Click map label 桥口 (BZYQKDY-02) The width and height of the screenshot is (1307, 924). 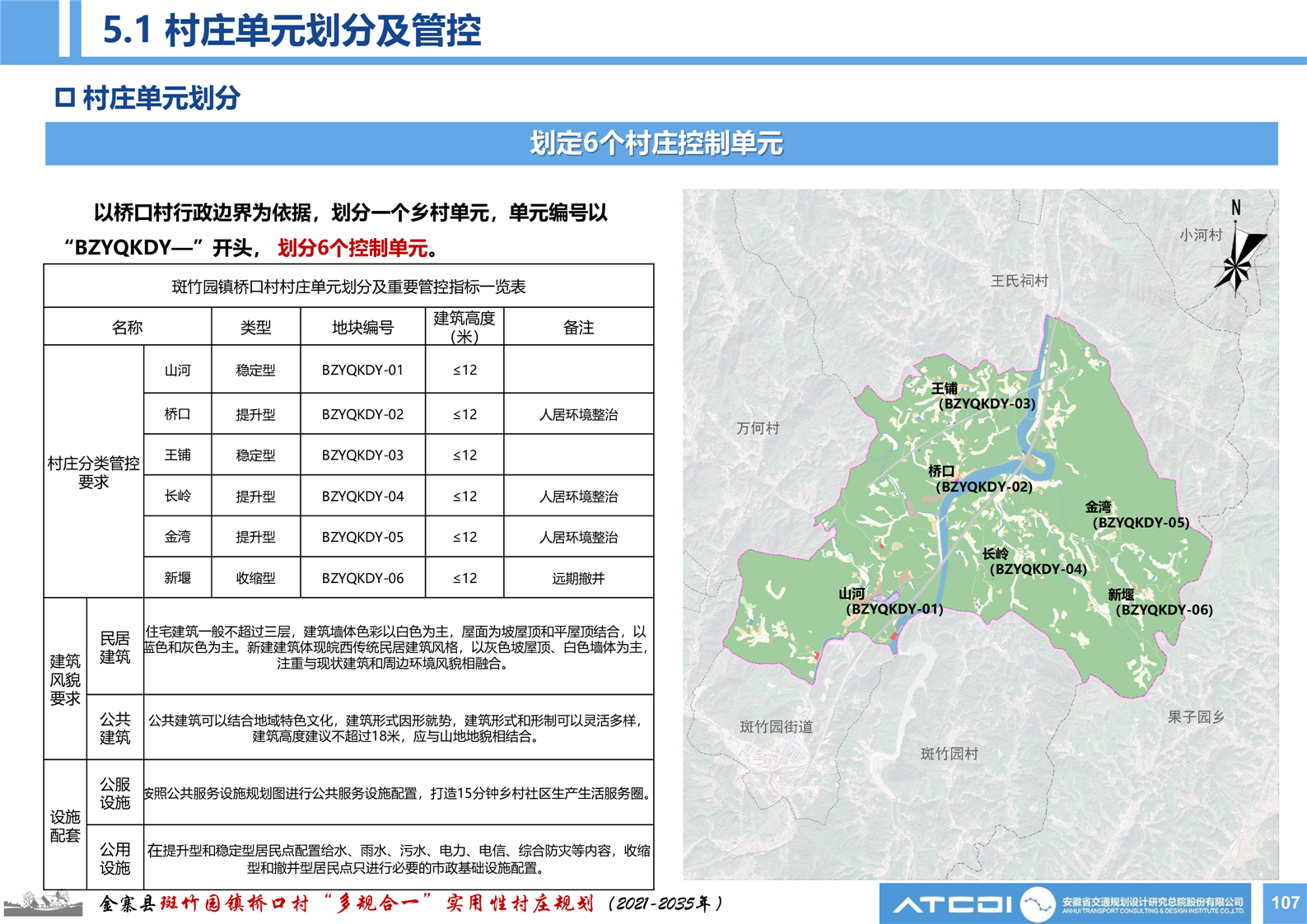tap(981, 479)
